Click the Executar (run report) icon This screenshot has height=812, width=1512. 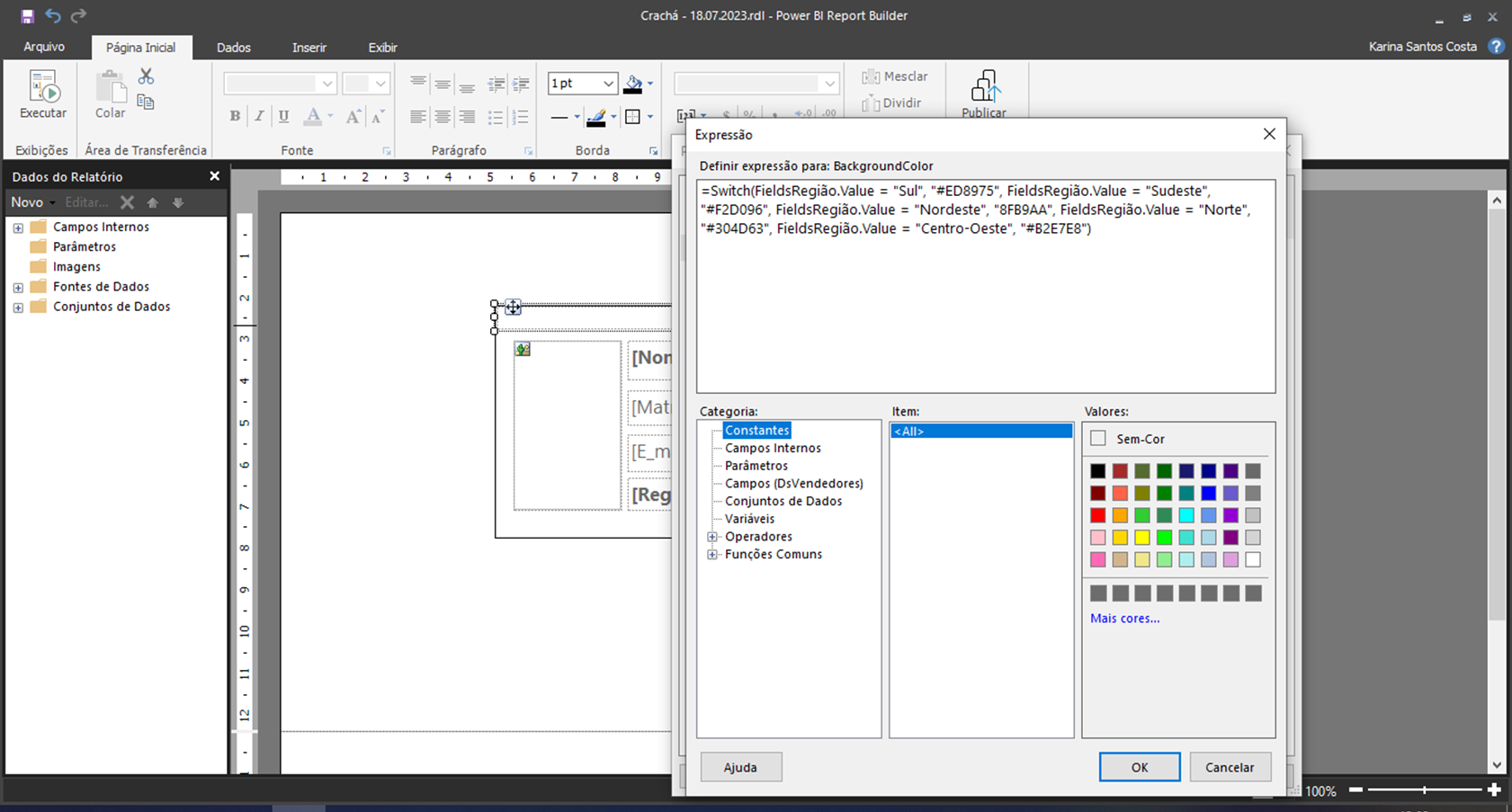point(43,88)
